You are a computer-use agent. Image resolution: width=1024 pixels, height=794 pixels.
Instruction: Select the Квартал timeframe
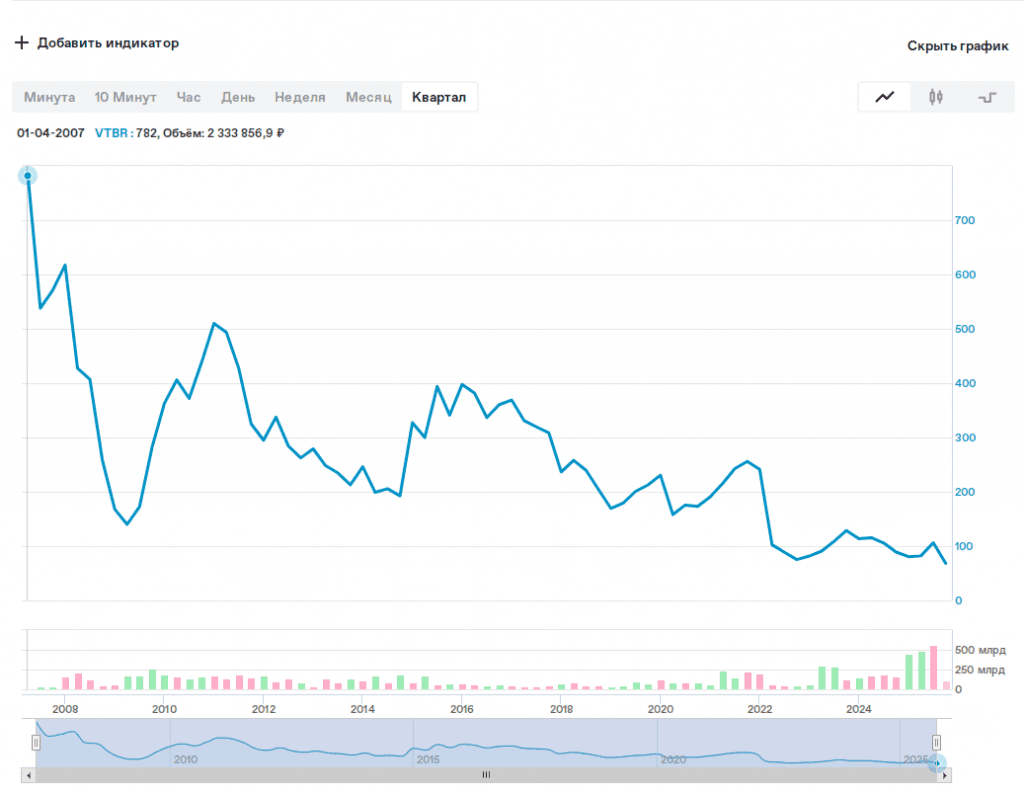click(439, 97)
